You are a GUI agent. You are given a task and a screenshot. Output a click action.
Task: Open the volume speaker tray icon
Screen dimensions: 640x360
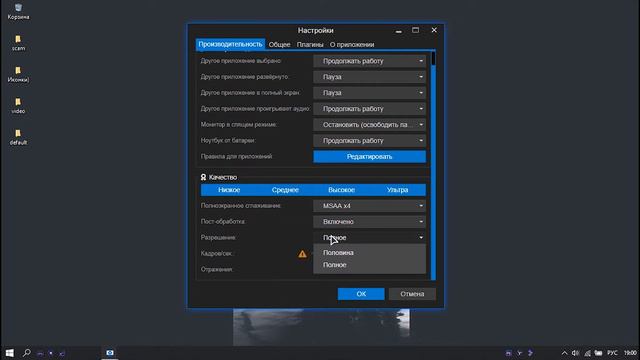click(x=575, y=353)
